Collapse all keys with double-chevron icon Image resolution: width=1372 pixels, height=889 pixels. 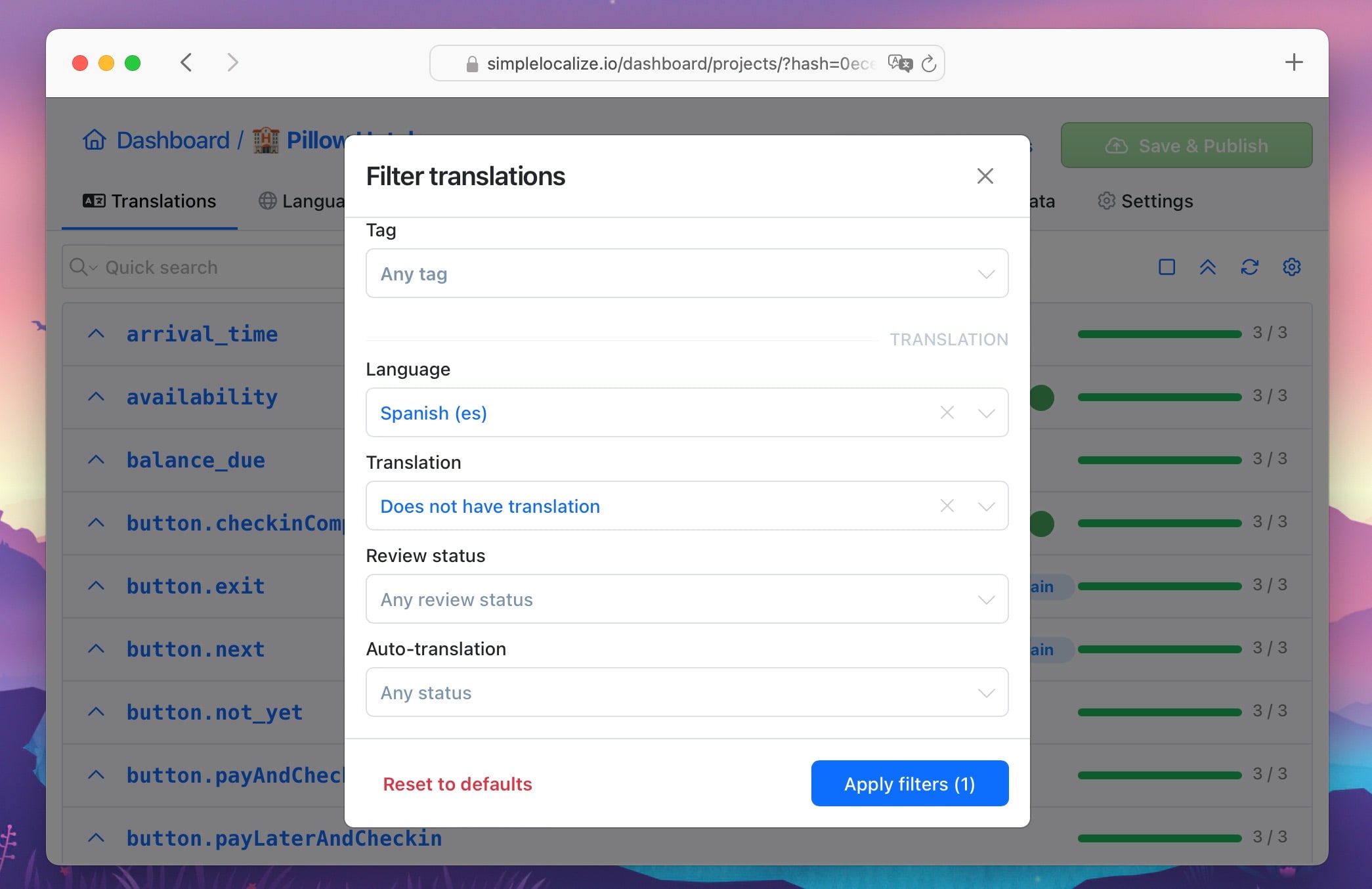(1208, 267)
